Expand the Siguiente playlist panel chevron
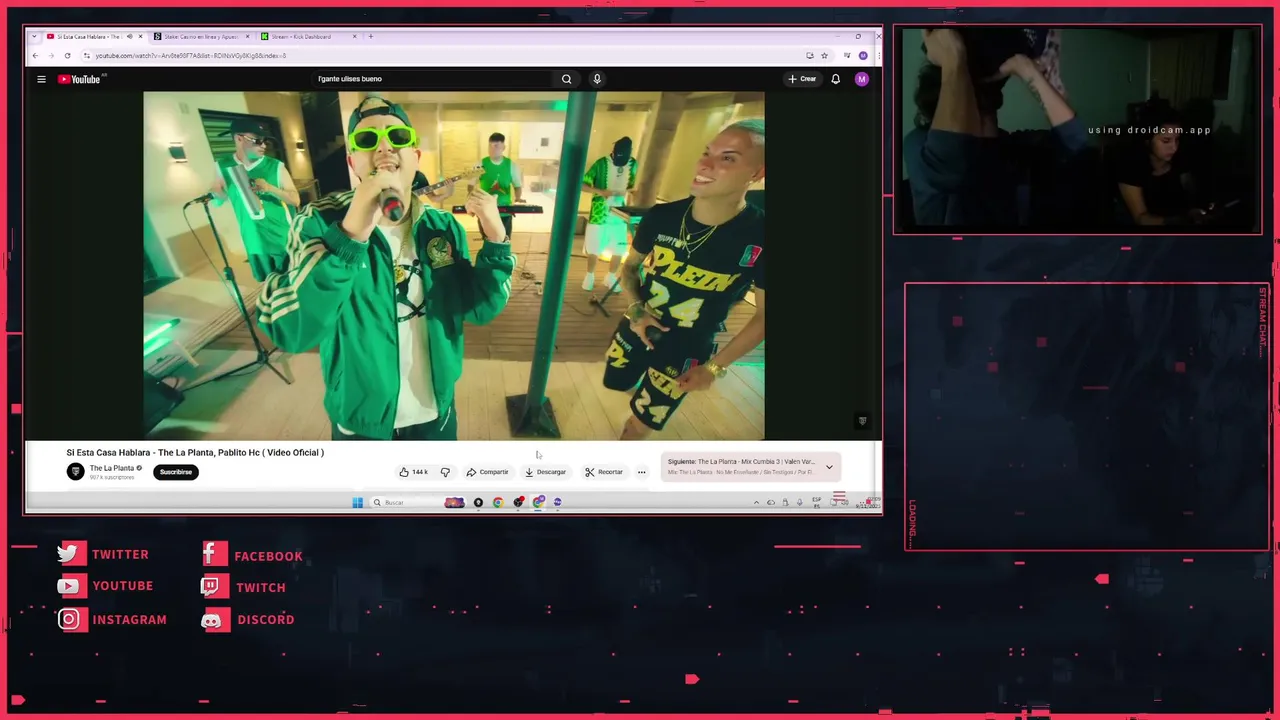 [829, 467]
